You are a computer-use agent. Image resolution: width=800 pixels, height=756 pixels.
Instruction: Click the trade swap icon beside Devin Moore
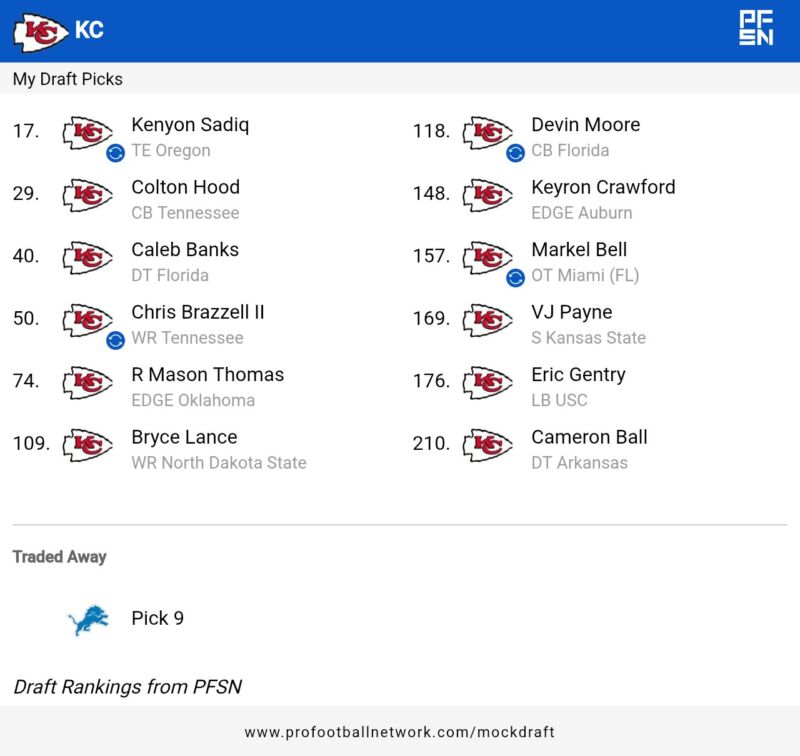coord(515,152)
